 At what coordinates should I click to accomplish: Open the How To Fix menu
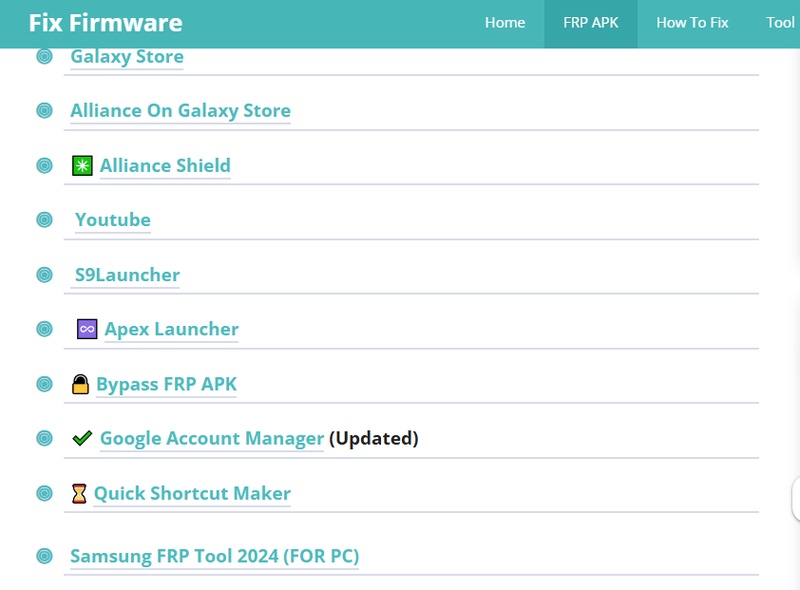[x=692, y=23]
